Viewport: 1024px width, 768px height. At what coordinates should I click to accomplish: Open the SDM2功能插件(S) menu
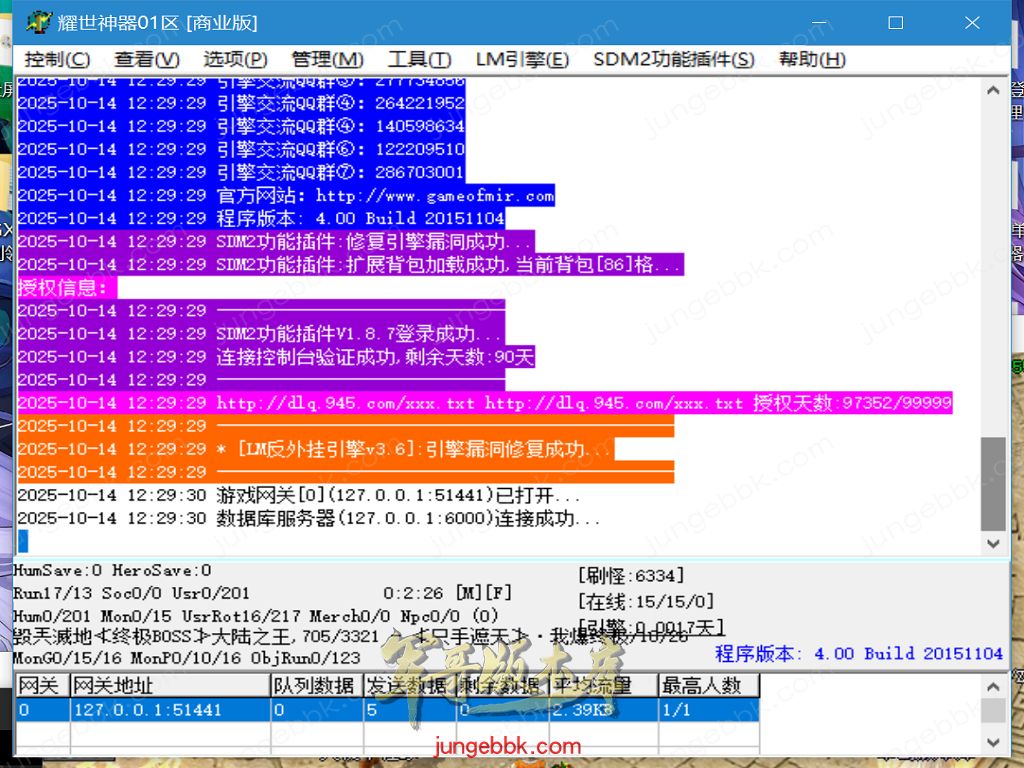click(673, 60)
